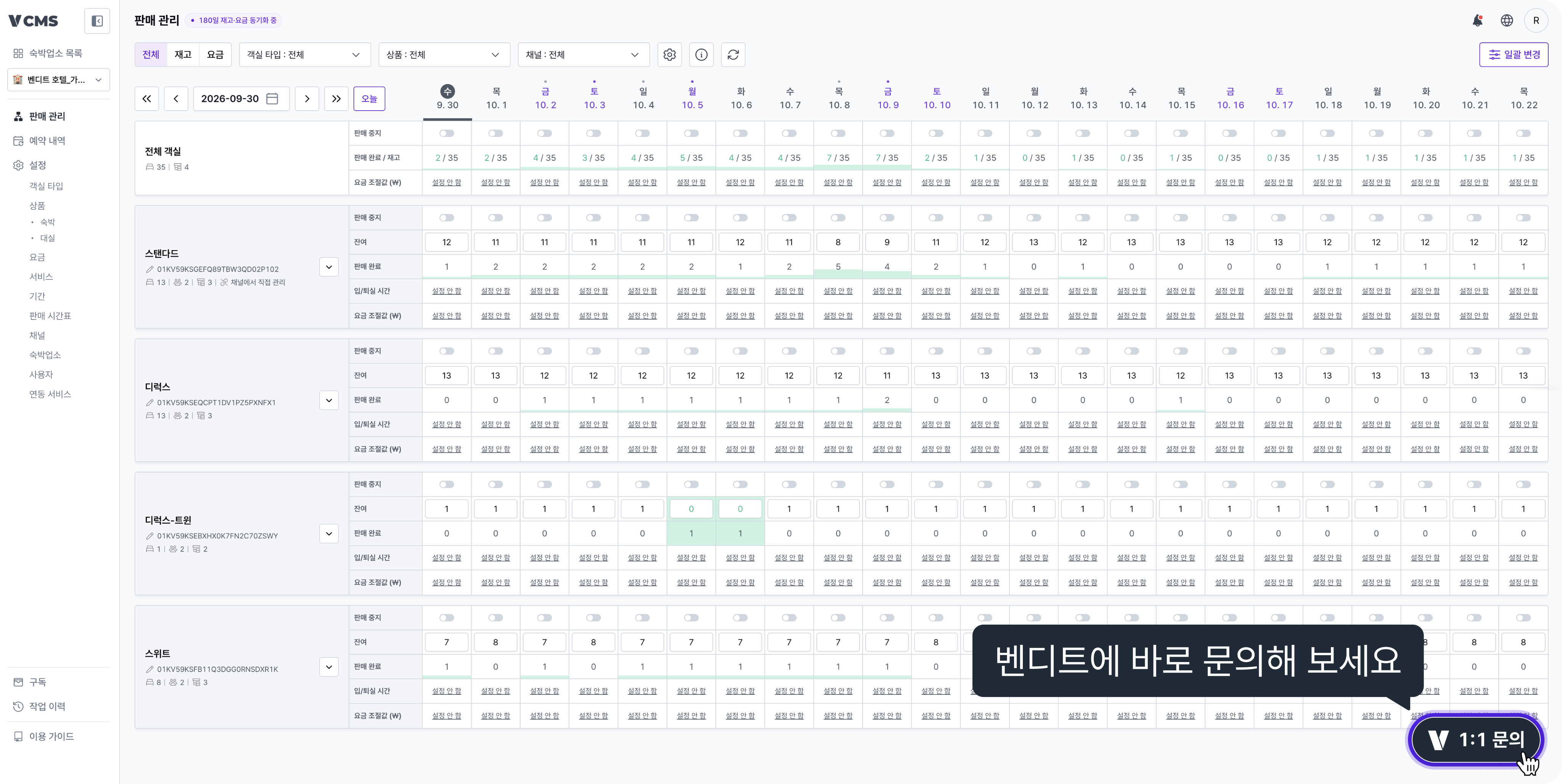Expand 스위트 room type chevron
Screen dimensions: 1562x784
[329, 667]
